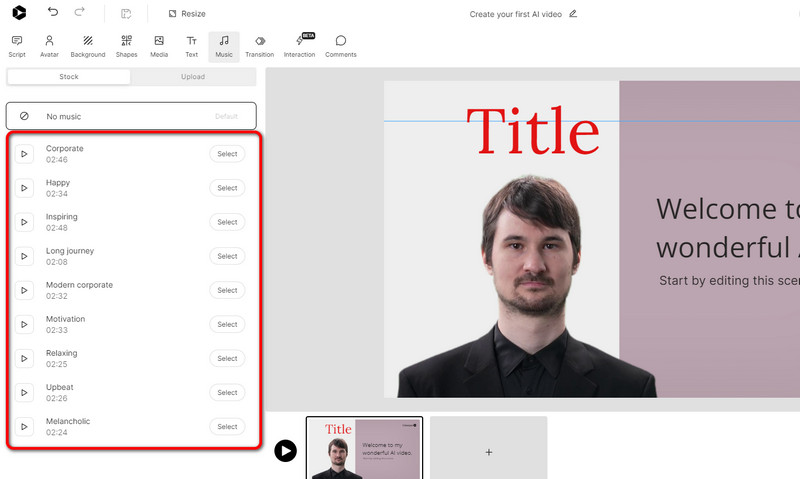This screenshot has height=479, width=800.
Task: Open the Comments panel
Action: [x=341, y=46]
